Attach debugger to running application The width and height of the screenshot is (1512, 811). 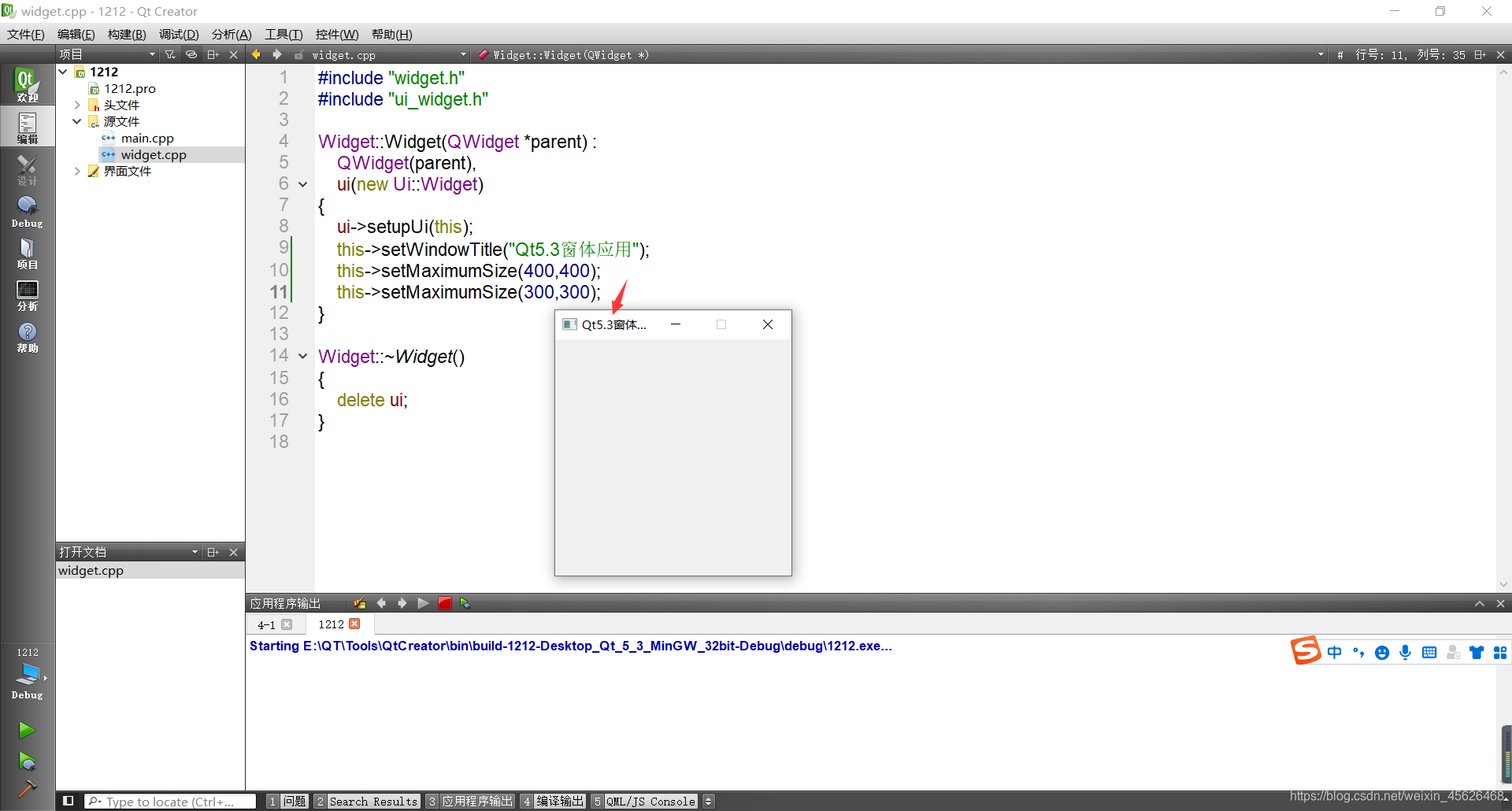(465, 603)
